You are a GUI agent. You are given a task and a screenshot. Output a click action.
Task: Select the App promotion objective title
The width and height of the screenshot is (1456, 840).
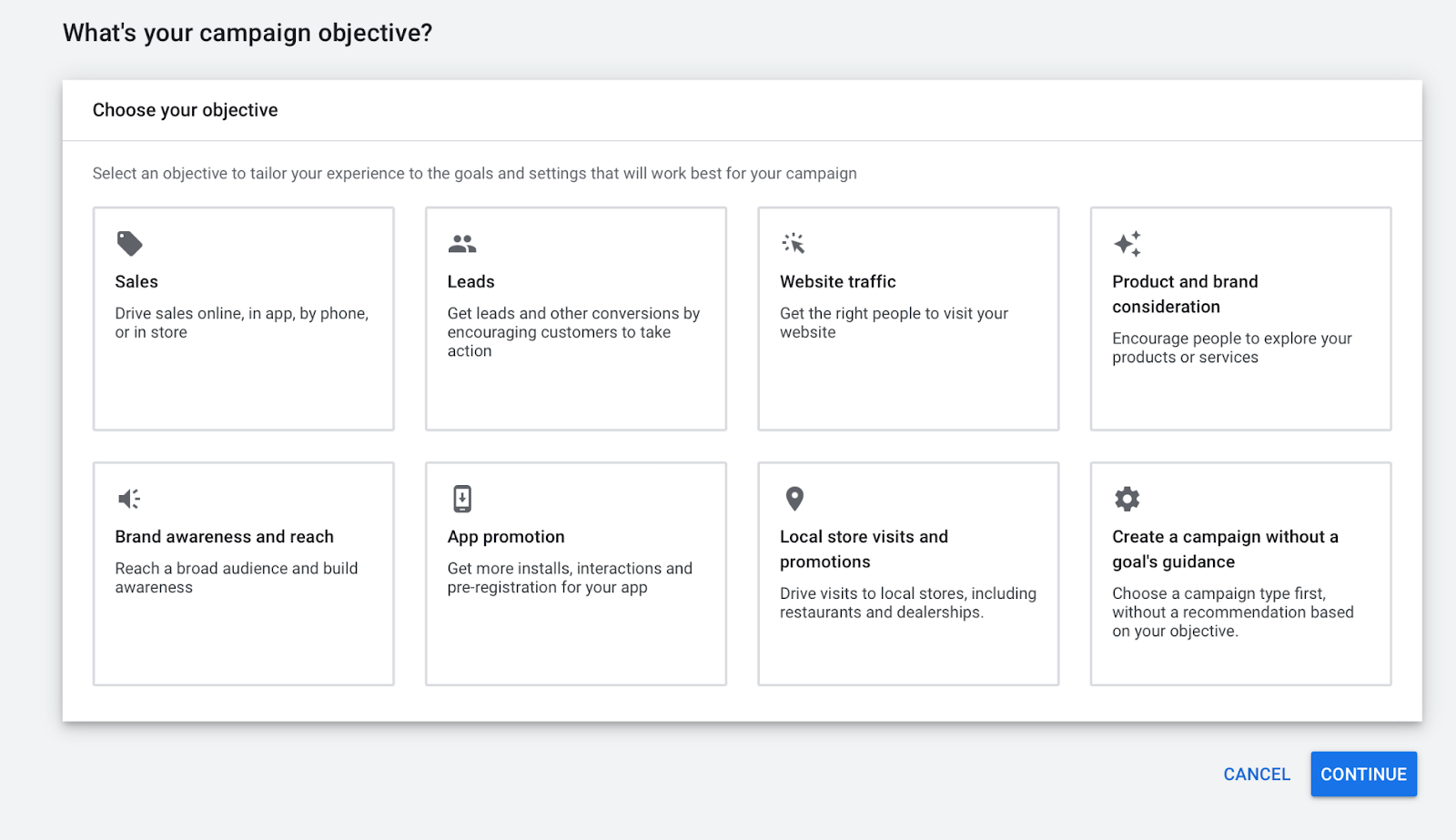coord(506,537)
